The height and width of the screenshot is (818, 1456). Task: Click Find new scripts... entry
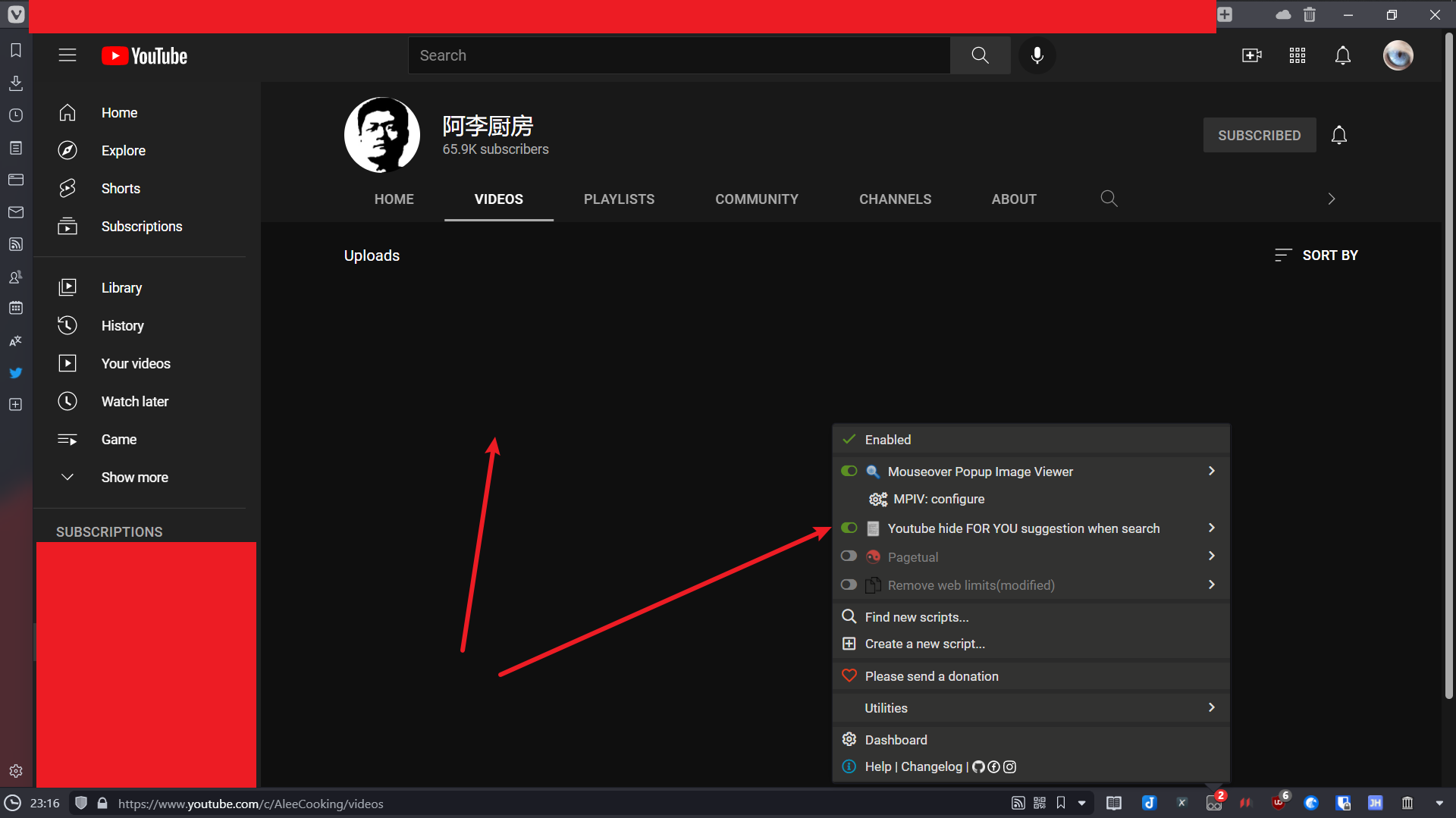[x=916, y=617]
